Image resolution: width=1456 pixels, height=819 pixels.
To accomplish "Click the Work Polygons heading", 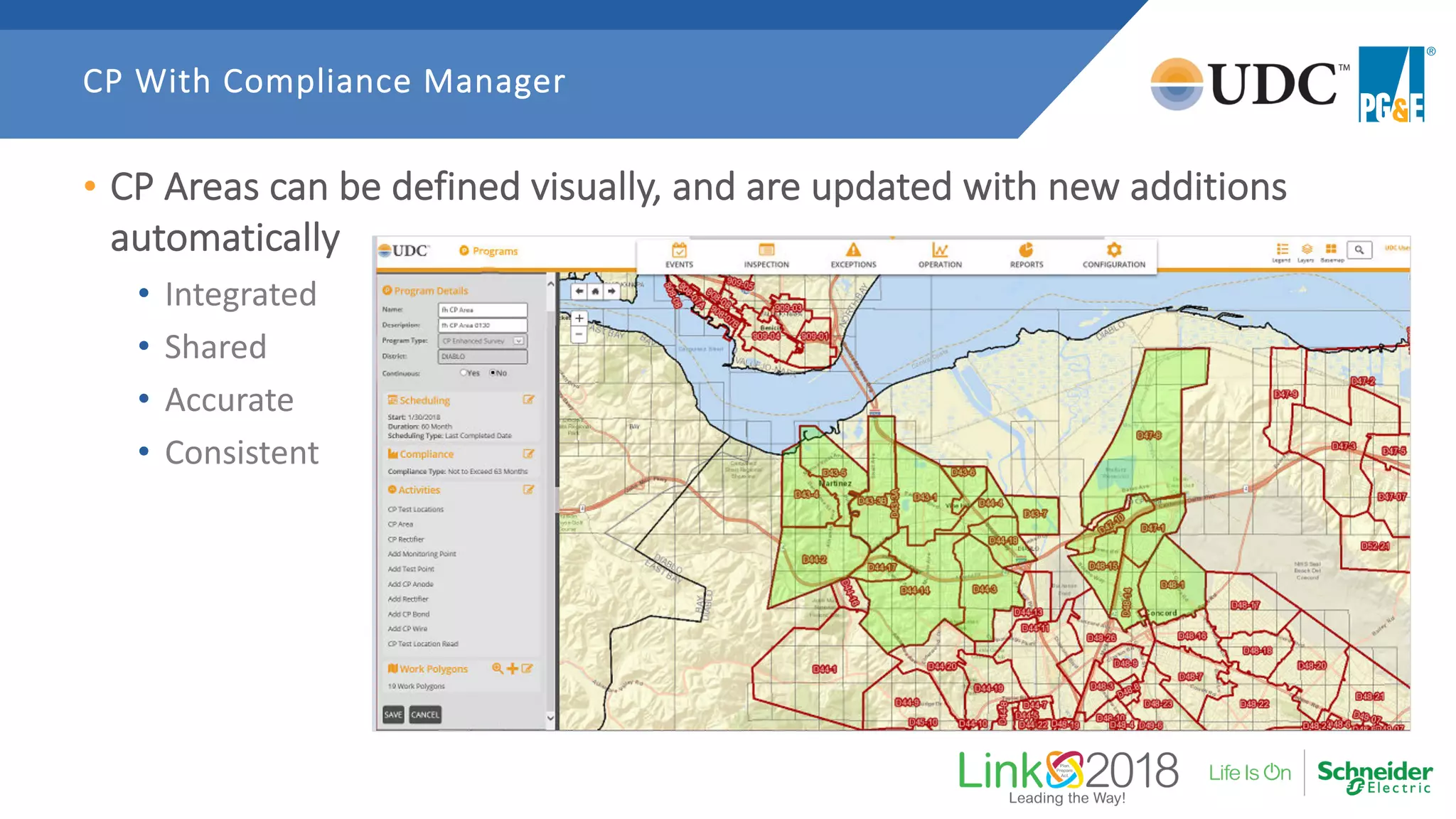I will tap(428, 668).
